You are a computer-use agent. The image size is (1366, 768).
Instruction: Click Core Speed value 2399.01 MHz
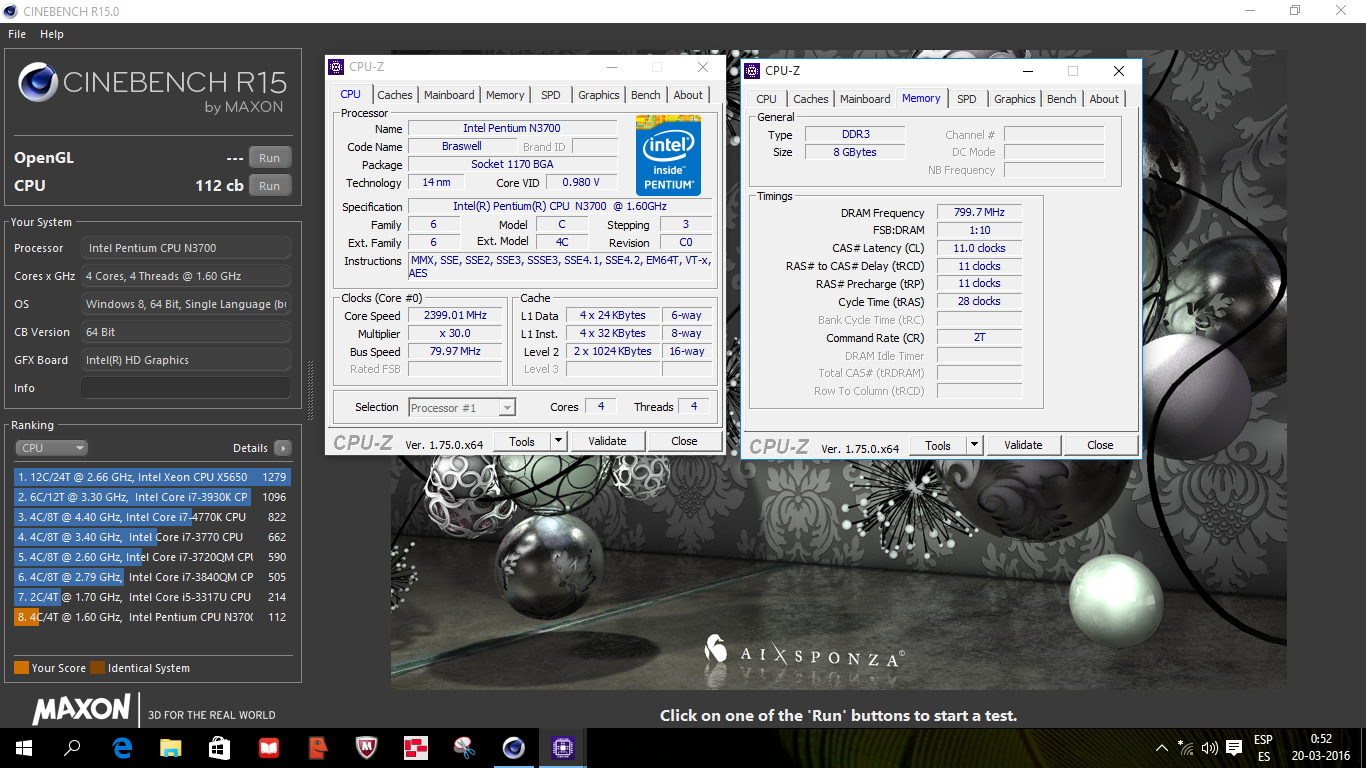[456, 316]
